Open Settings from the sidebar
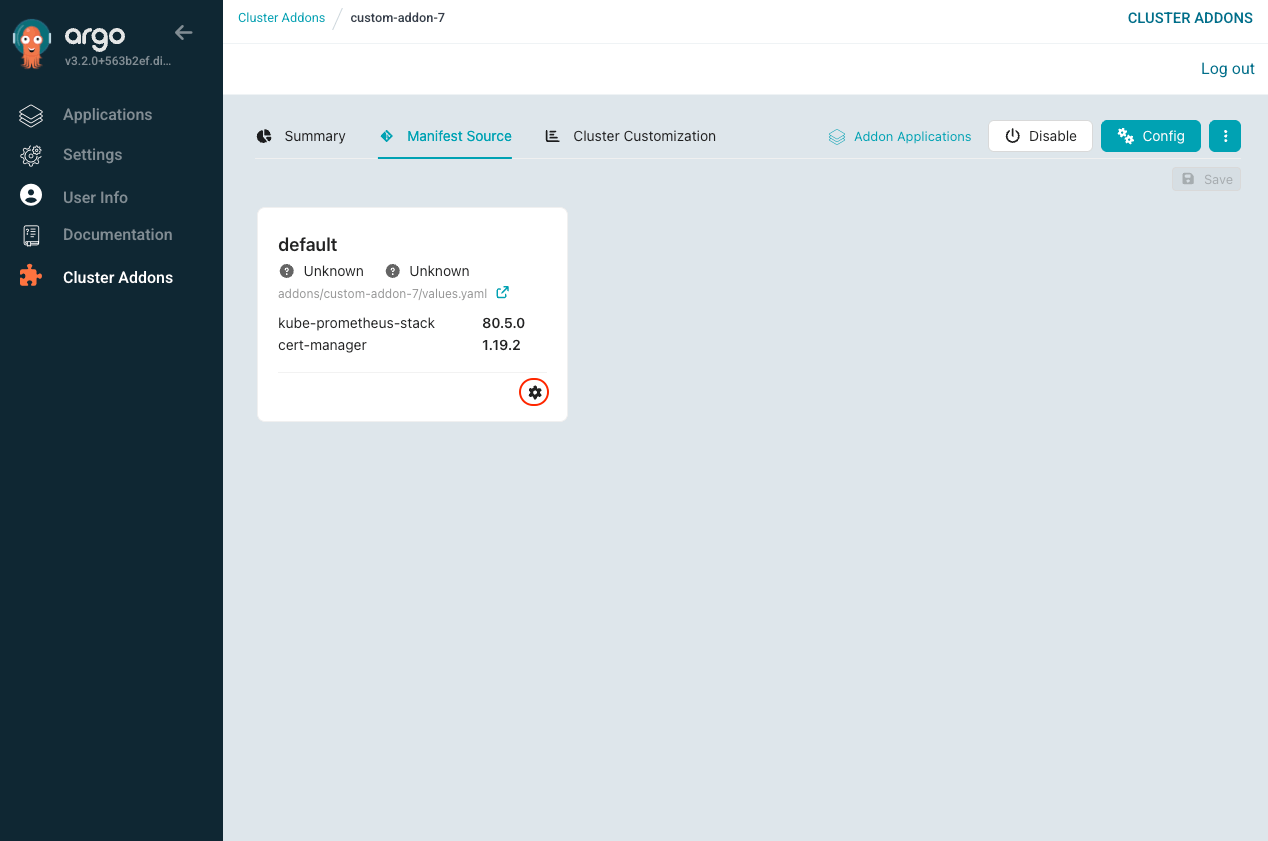 click(x=31, y=155)
